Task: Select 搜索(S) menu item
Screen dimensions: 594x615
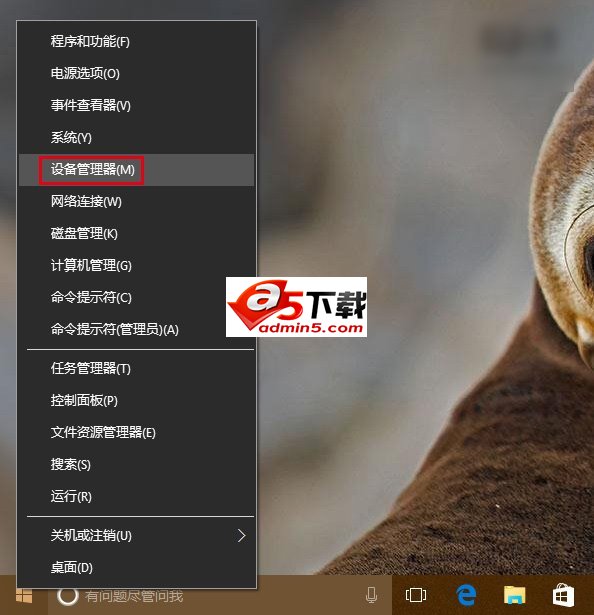Action: pyautogui.click(x=137, y=465)
